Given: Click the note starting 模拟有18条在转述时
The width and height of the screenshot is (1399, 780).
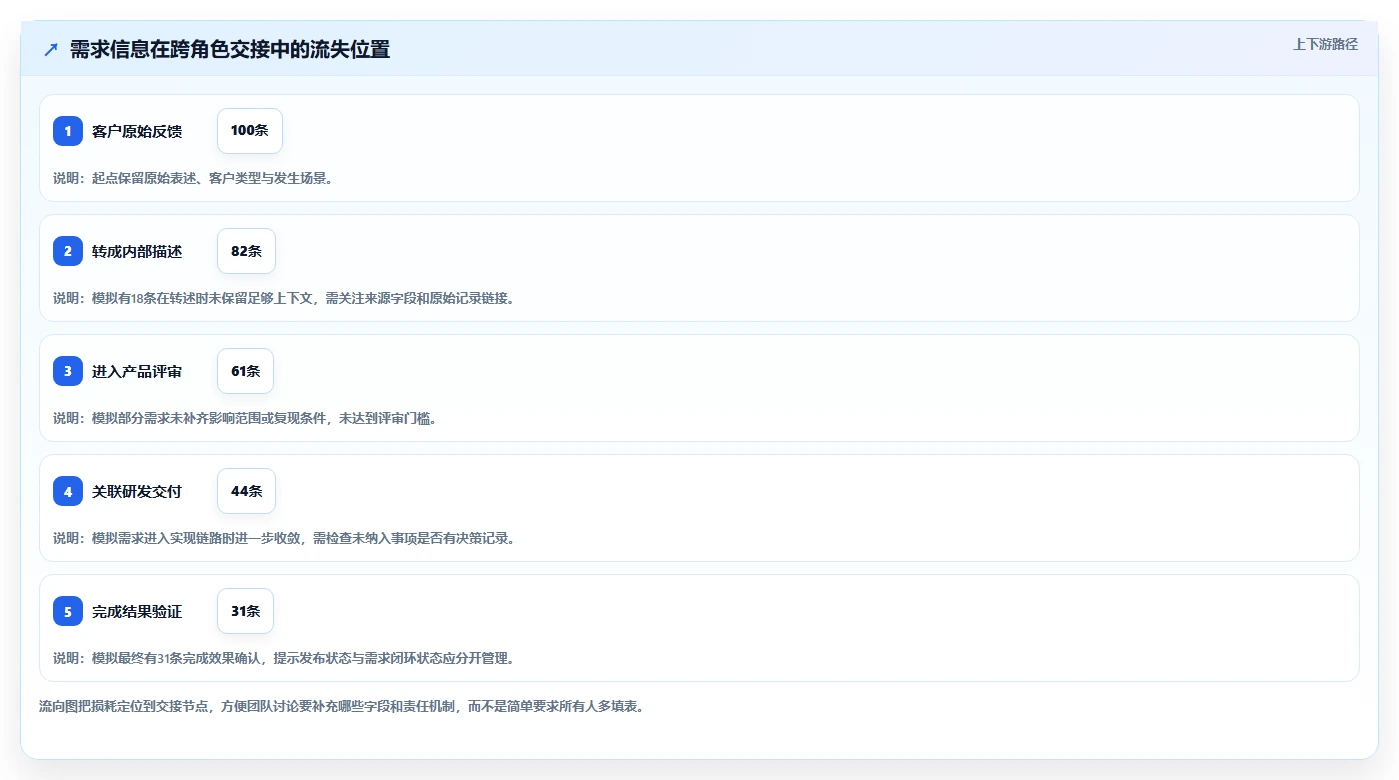Looking at the screenshot, I should click(x=284, y=298).
